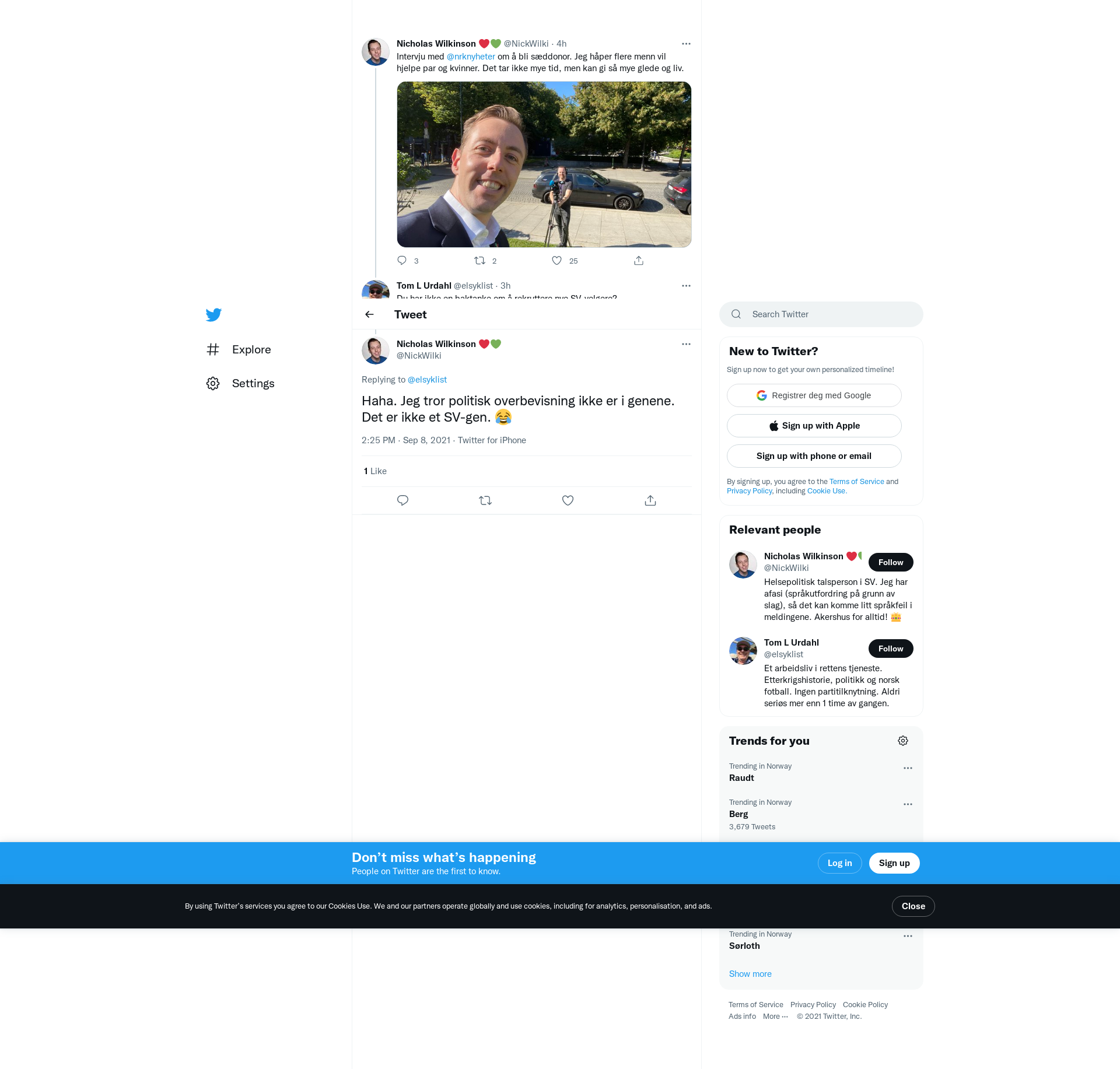Open the @elsyklist reply mention
This screenshot has width=1120, height=1069.
click(x=427, y=380)
